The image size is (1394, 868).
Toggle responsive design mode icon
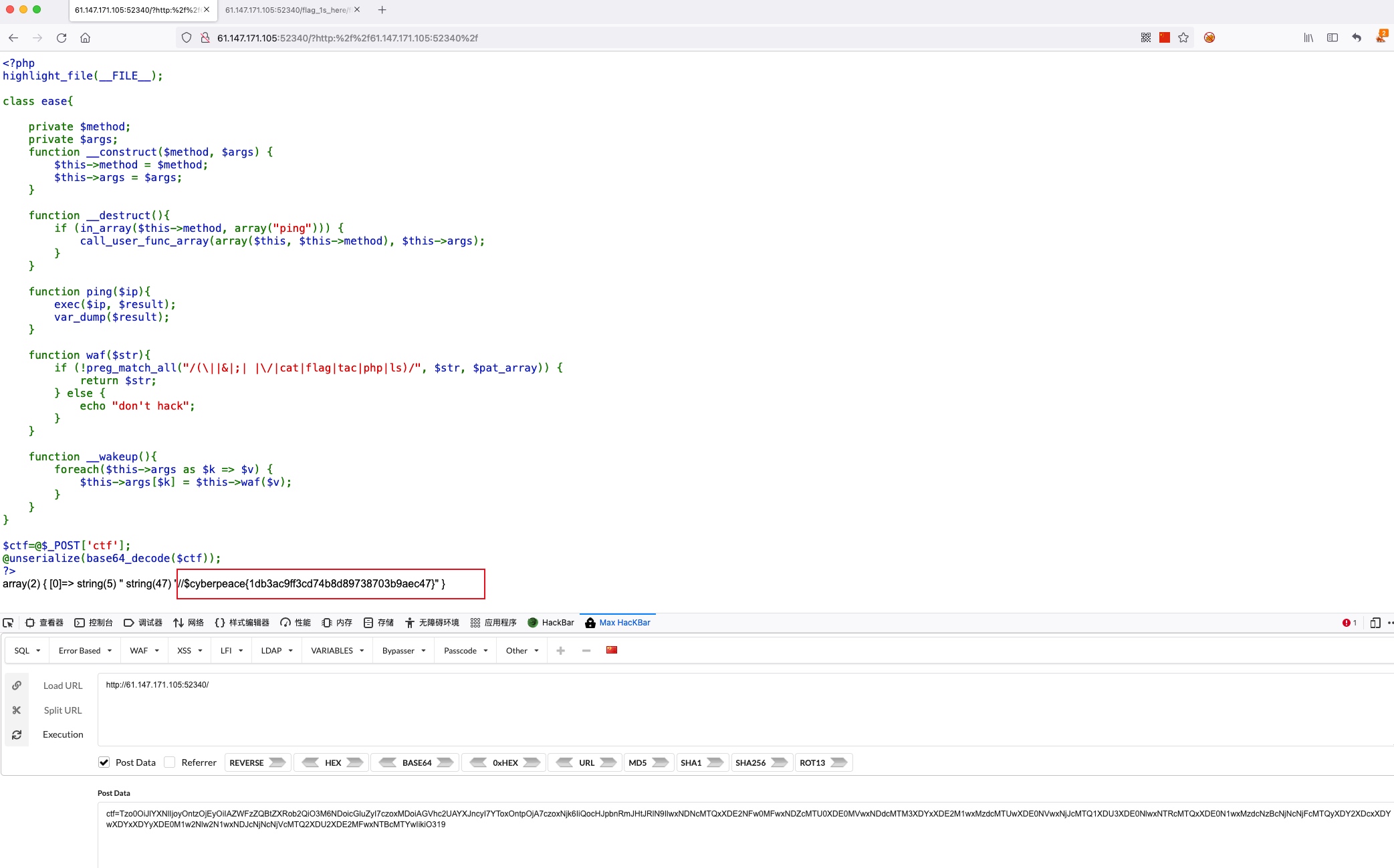point(1375,623)
